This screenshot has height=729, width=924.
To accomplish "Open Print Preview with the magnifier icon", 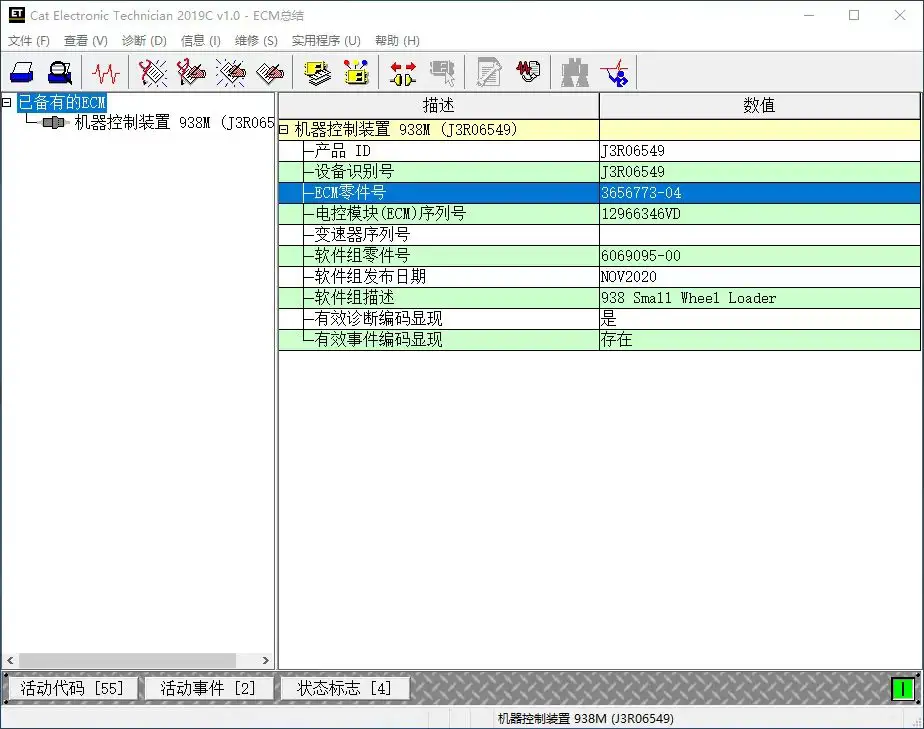I will click(60, 72).
